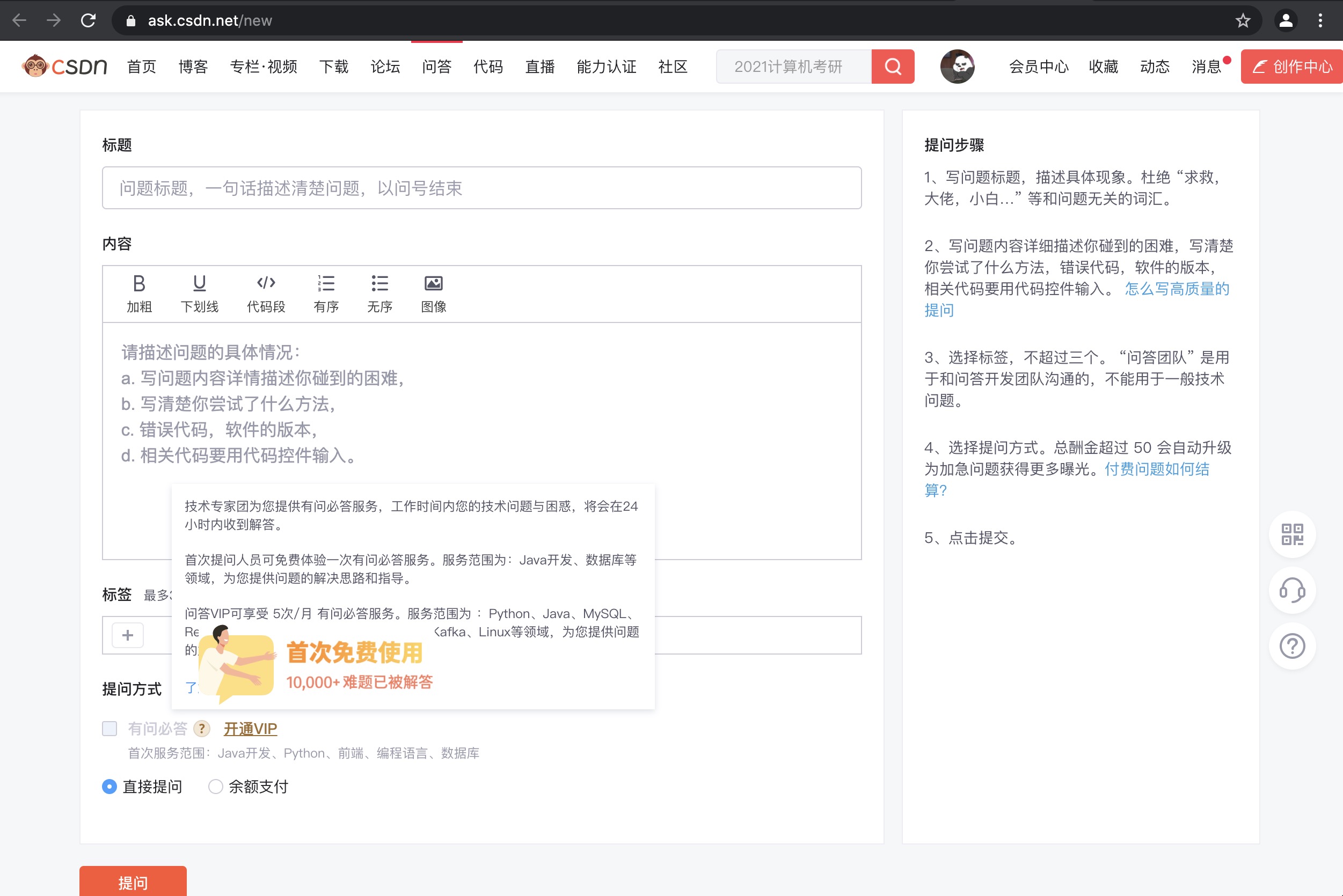Apply unordered list (无序) formatting
This screenshot has width=1343, height=896.
(x=379, y=284)
